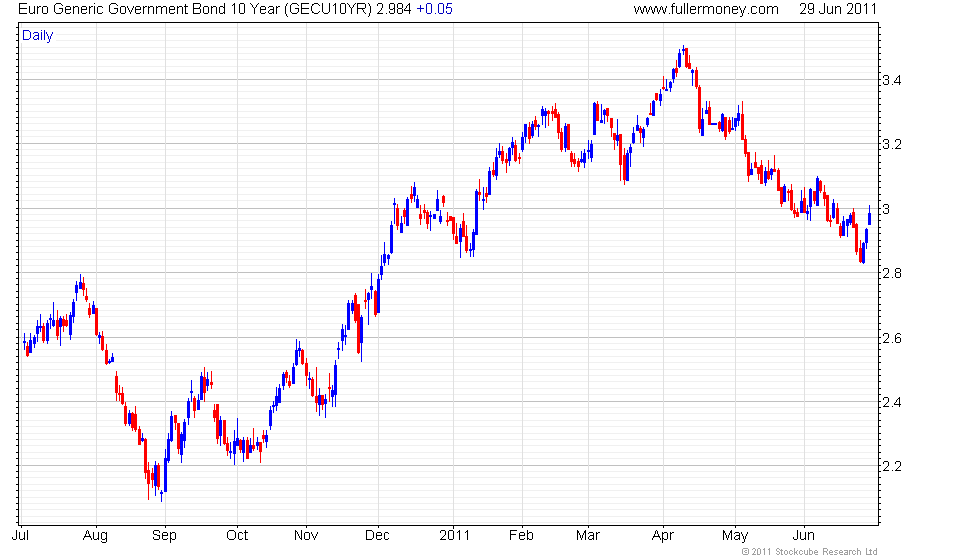The width and height of the screenshot is (960, 560).
Task: Click the 'Jul' x-axis label
Action: [20, 536]
